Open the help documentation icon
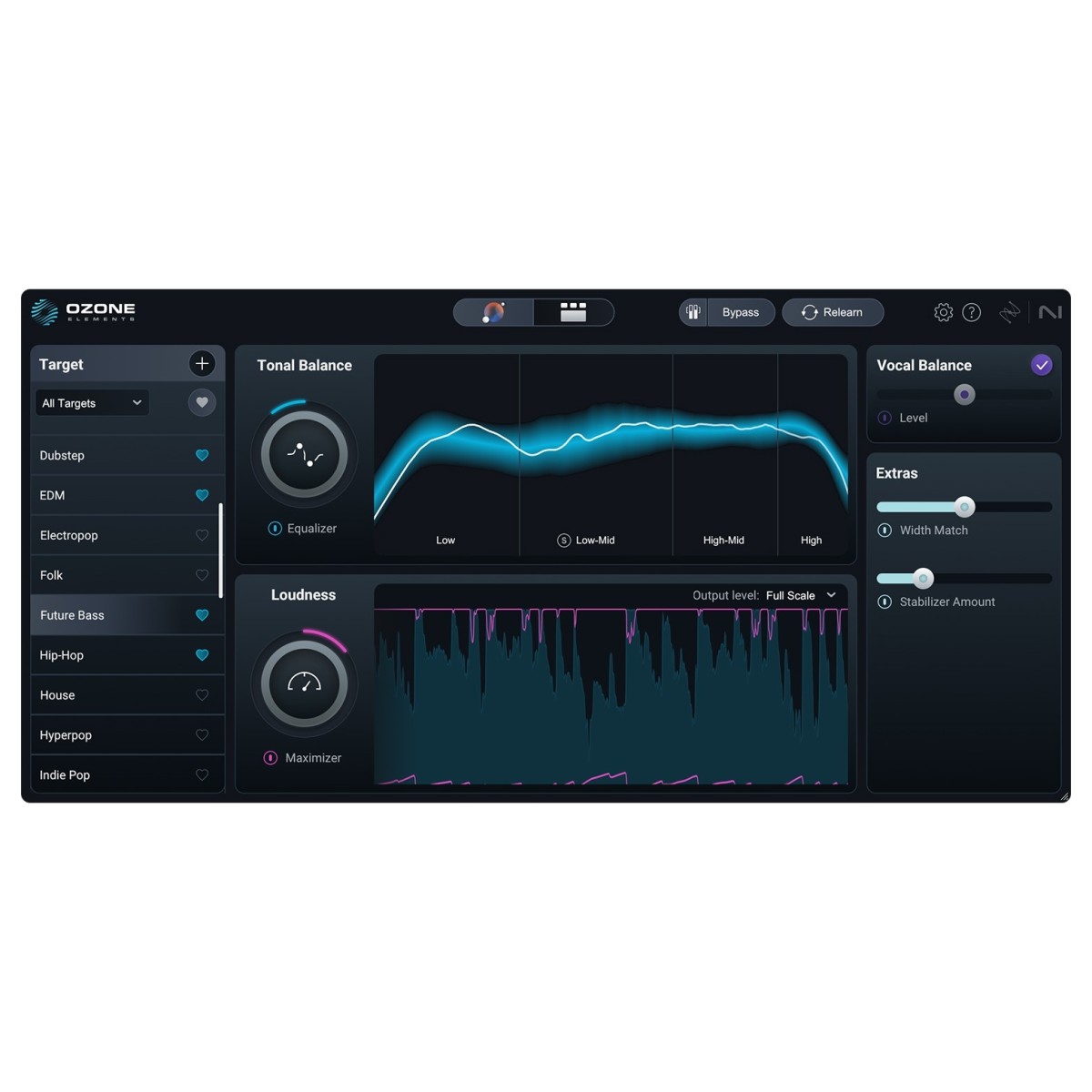Screen dimensions: 1092x1092 click(x=972, y=312)
